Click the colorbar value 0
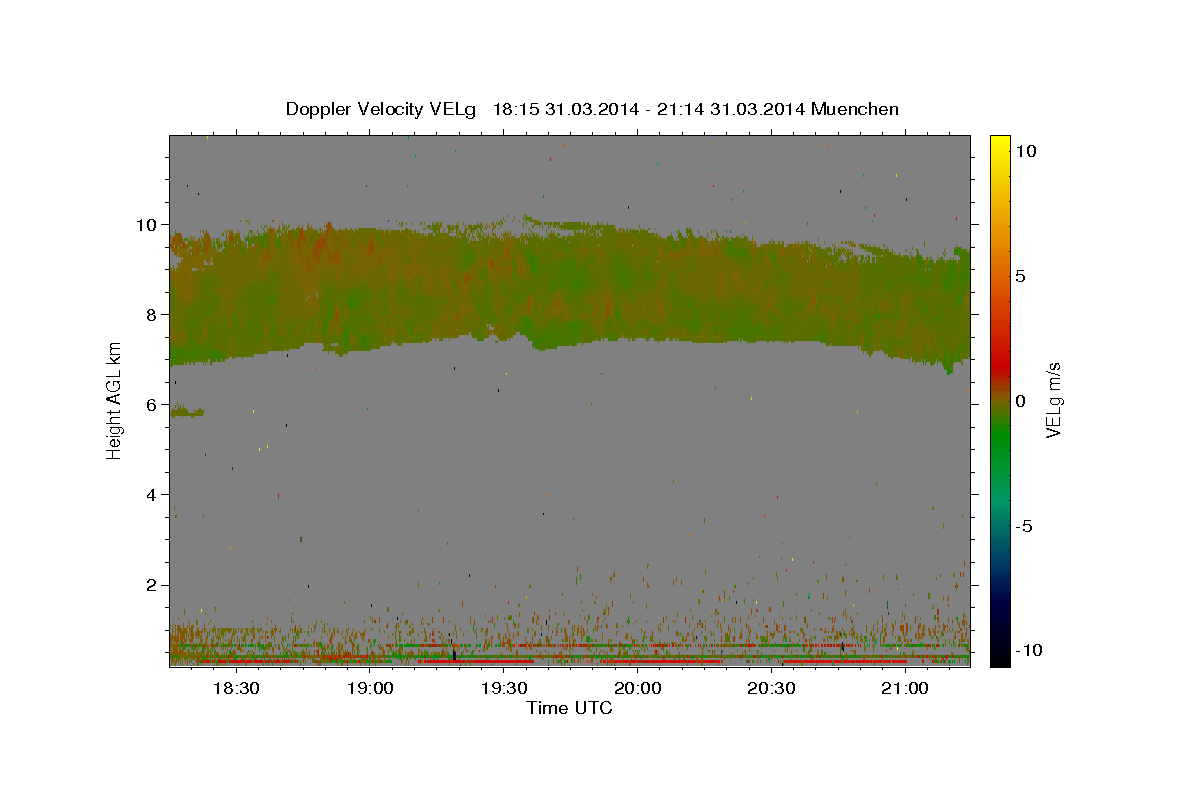Screen dimensions: 1200x800 point(1020,401)
